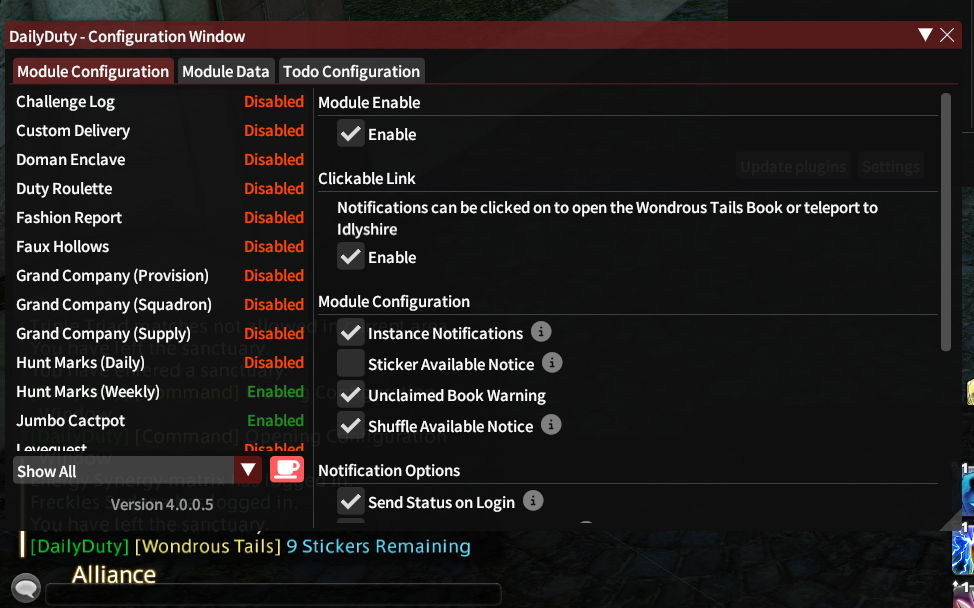Open the red Ko-fi coffee cup icon
The width and height of the screenshot is (974, 608).
pos(287,470)
